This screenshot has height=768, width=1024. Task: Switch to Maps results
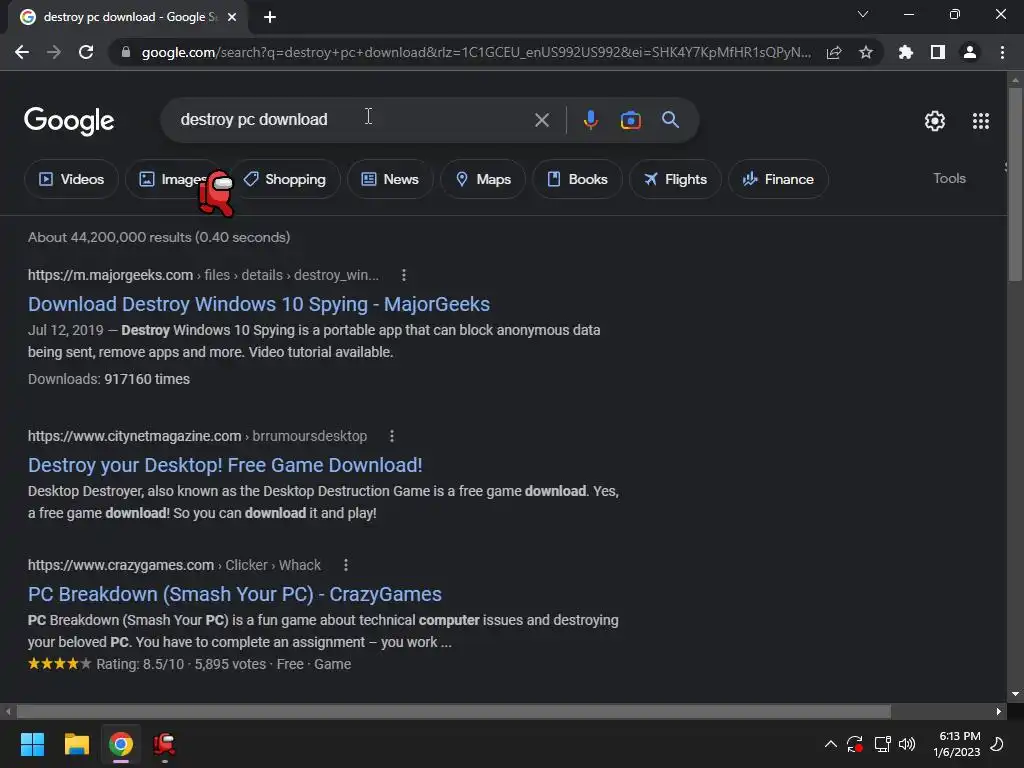483,179
